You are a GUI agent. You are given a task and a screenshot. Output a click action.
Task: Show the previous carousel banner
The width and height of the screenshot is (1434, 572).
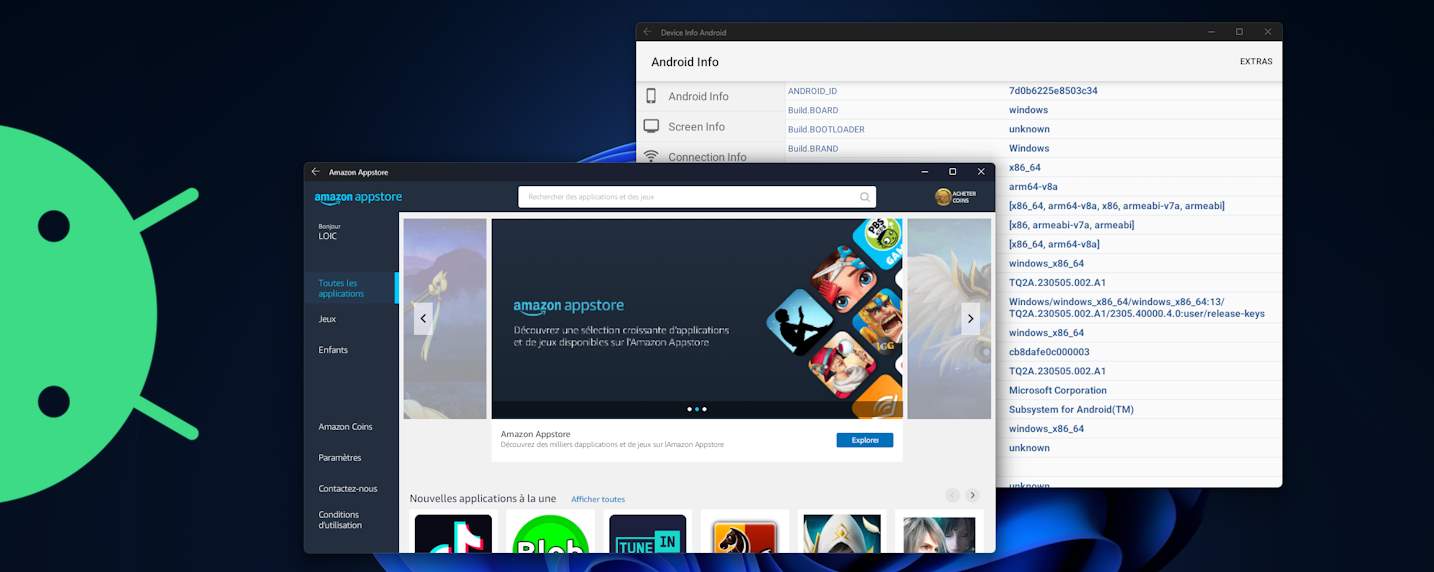[x=423, y=318]
